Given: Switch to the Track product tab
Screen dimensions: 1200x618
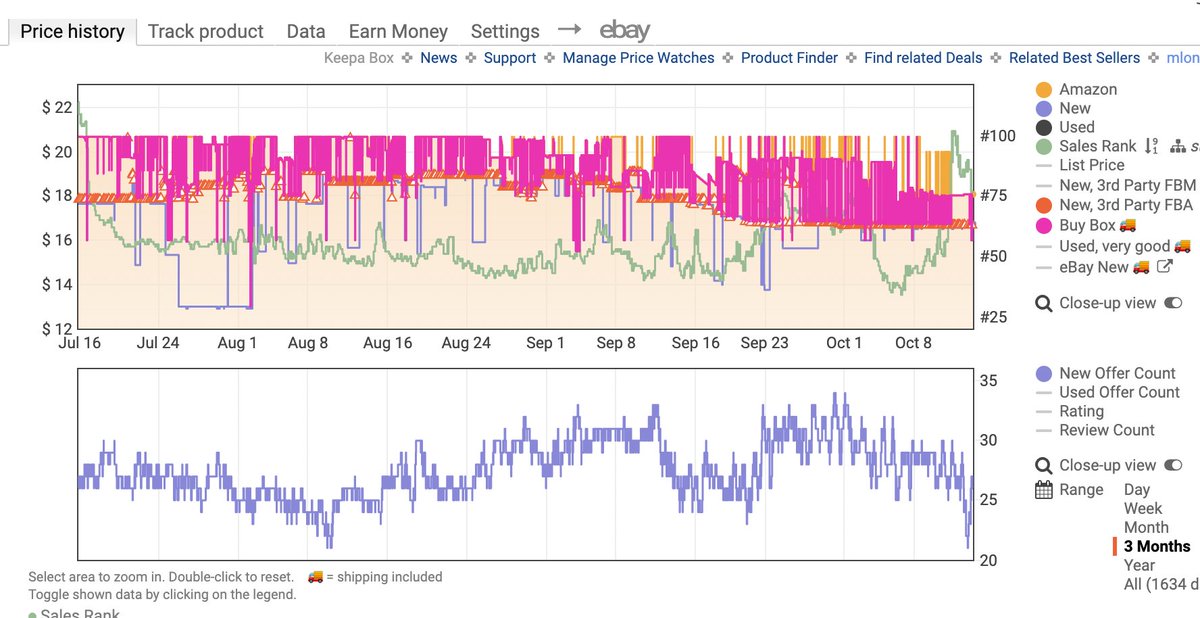Looking at the screenshot, I should [205, 31].
